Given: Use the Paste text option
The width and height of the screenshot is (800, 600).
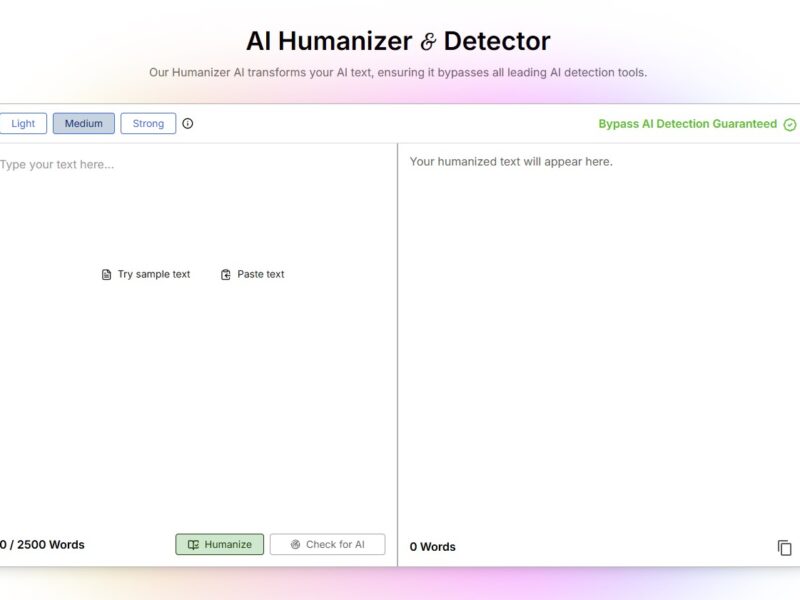Looking at the screenshot, I should click(260, 274).
